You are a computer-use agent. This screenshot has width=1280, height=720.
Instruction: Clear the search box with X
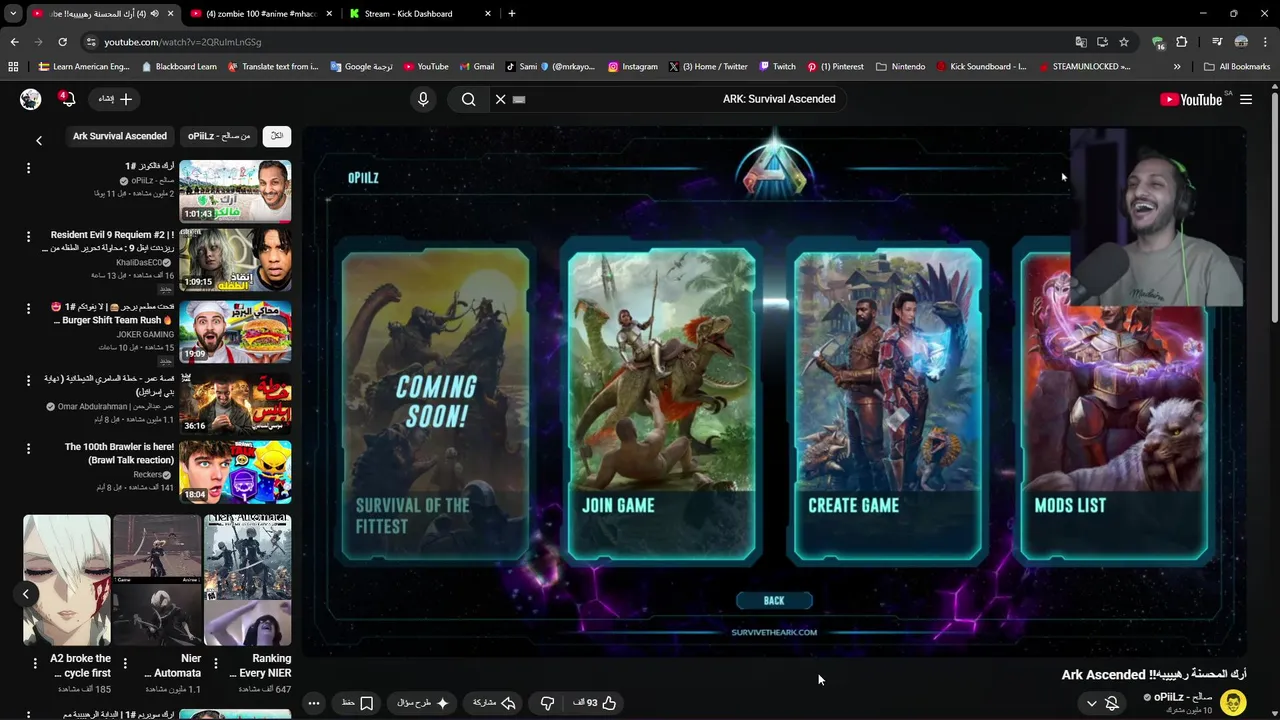coord(500,99)
